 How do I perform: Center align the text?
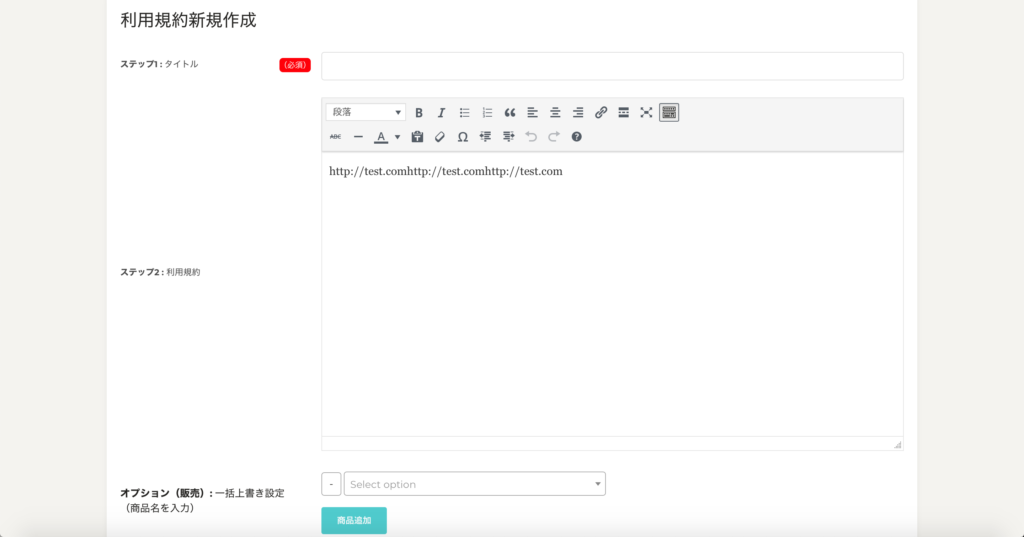555,113
